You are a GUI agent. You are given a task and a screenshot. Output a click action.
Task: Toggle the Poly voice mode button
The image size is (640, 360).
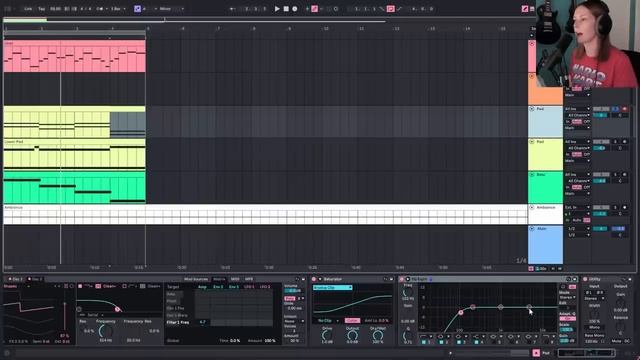click(x=289, y=299)
